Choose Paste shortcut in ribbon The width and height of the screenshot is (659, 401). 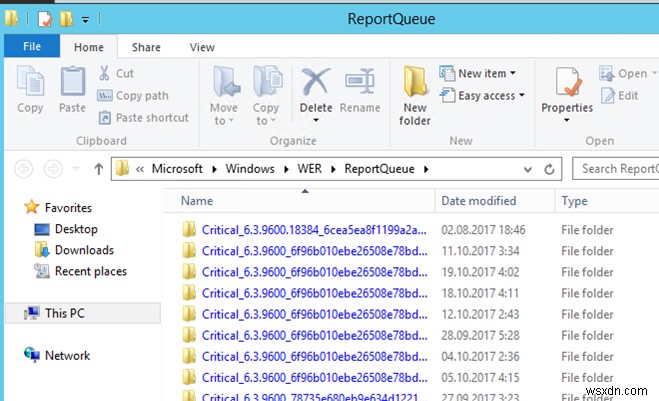click(x=144, y=118)
